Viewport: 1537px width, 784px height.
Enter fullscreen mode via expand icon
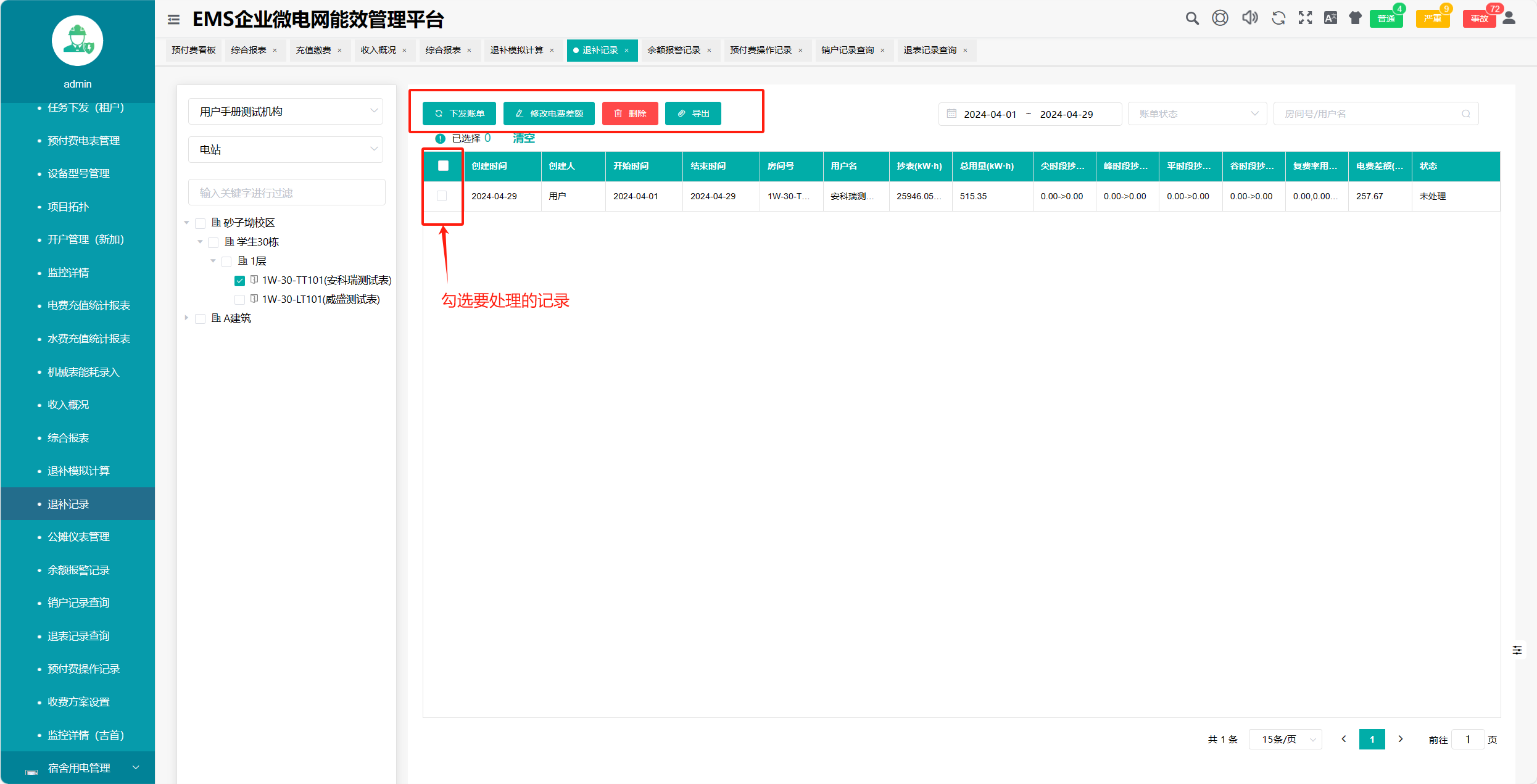pos(1305,18)
